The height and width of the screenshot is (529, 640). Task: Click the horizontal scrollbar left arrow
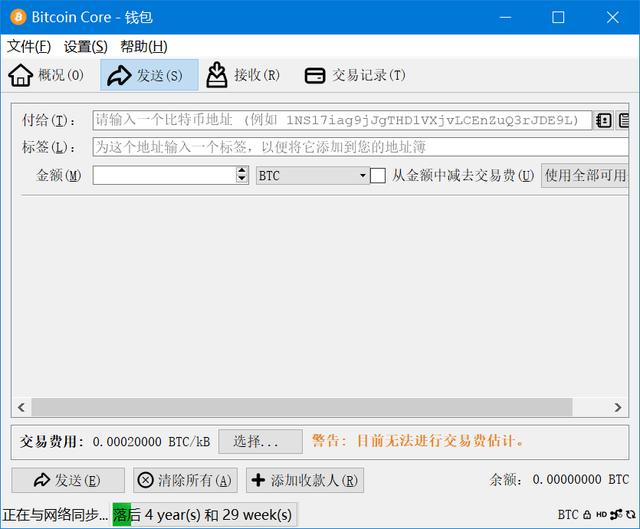pos(22,407)
